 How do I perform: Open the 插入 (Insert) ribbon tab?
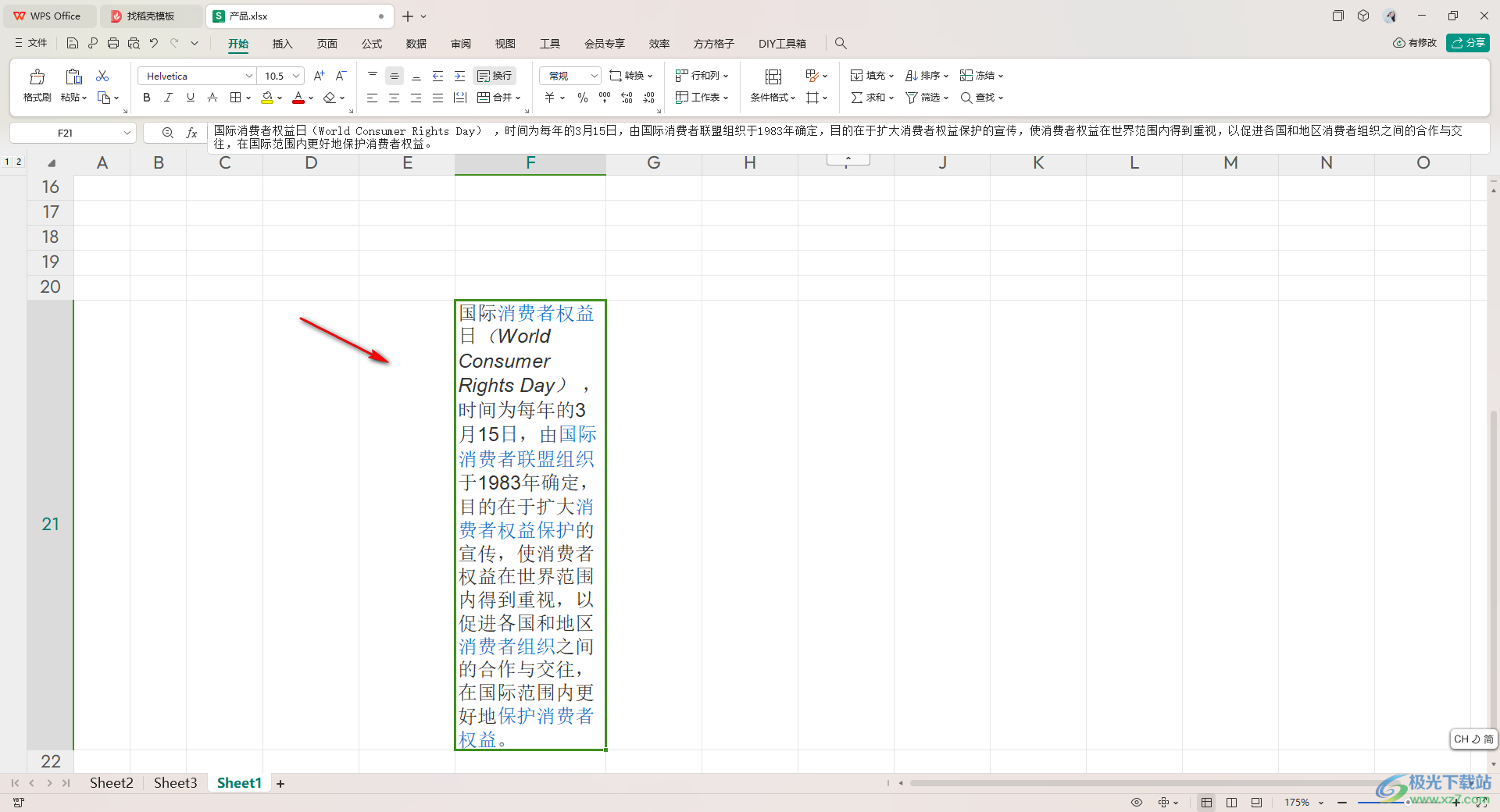pos(282,44)
